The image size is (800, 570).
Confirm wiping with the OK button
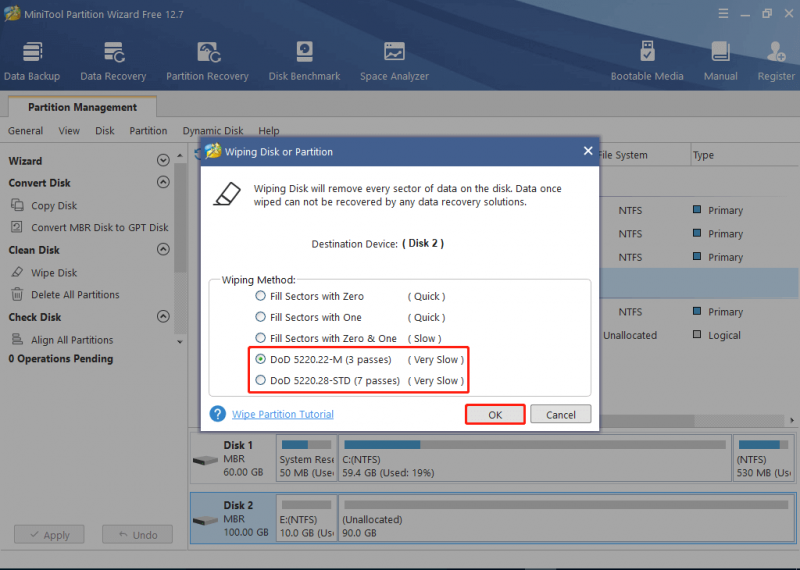tap(495, 414)
